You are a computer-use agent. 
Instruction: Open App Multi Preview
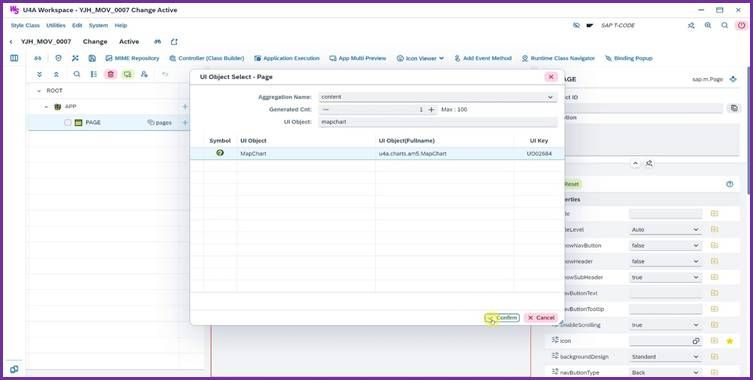[358, 58]
